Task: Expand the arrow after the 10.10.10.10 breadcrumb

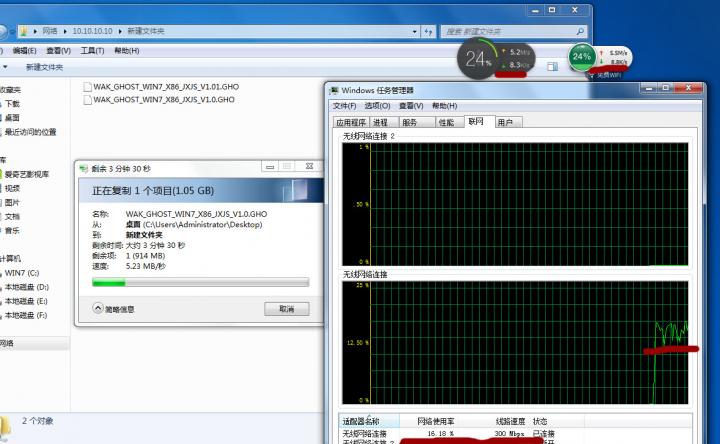Action: point(120,31)
